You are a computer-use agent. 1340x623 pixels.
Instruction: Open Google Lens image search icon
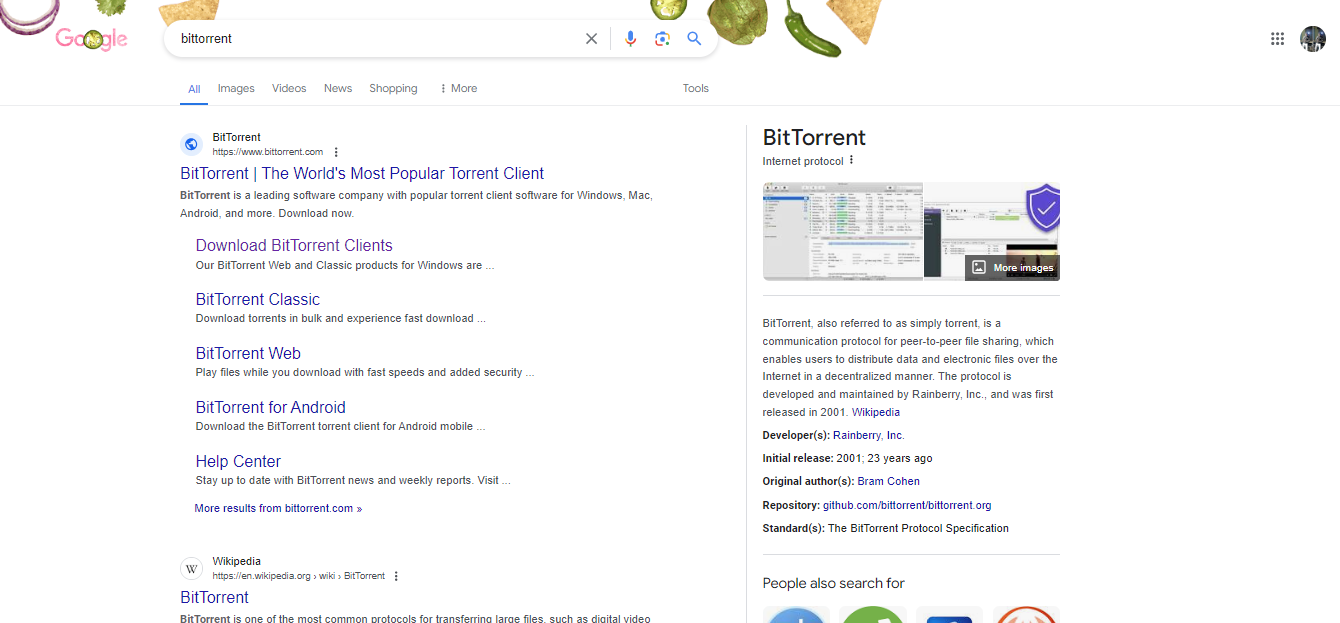pyautogui.click(x=662, y=39)
